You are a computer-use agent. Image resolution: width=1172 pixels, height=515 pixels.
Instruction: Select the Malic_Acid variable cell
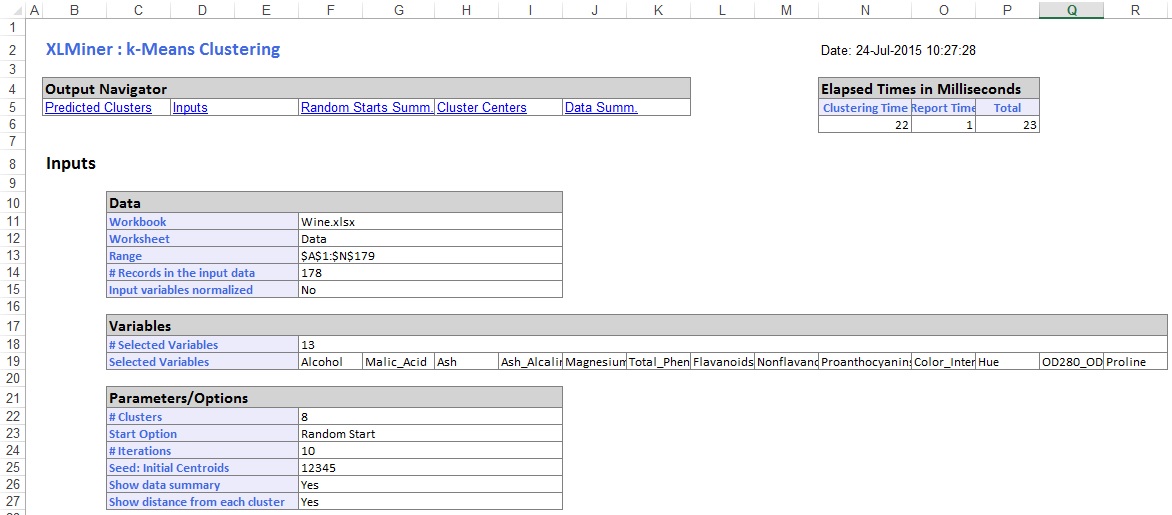[397, 362]
